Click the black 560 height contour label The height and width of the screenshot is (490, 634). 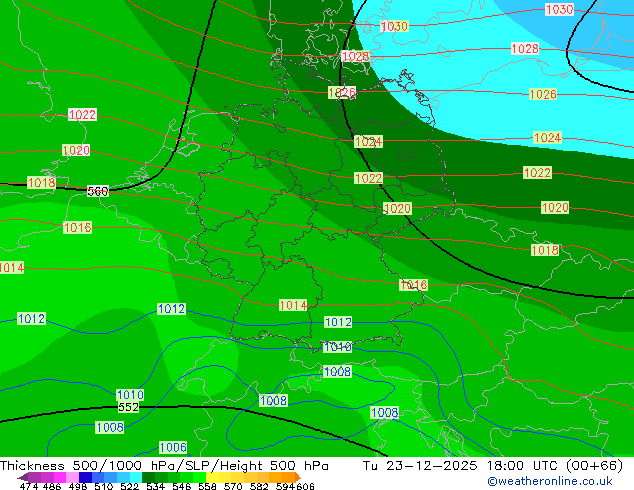point(98,191)
